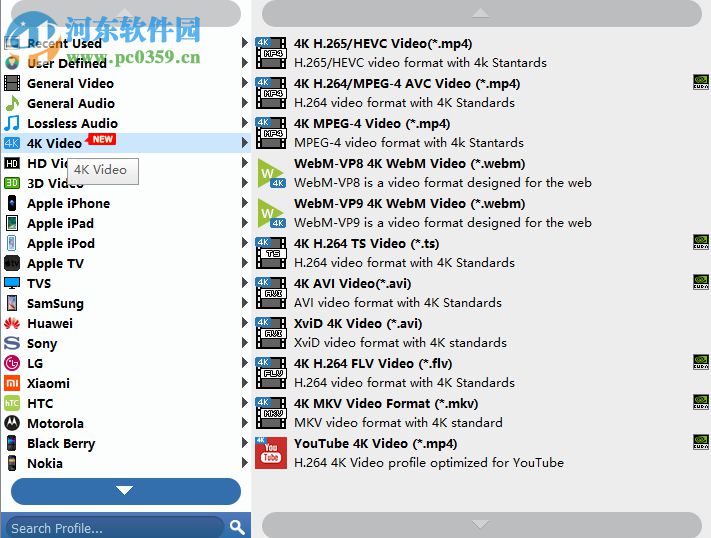The image size is (711, 538).
Task: Expand the Recent Used submenu arrow
Action: (x=244, y=43)
